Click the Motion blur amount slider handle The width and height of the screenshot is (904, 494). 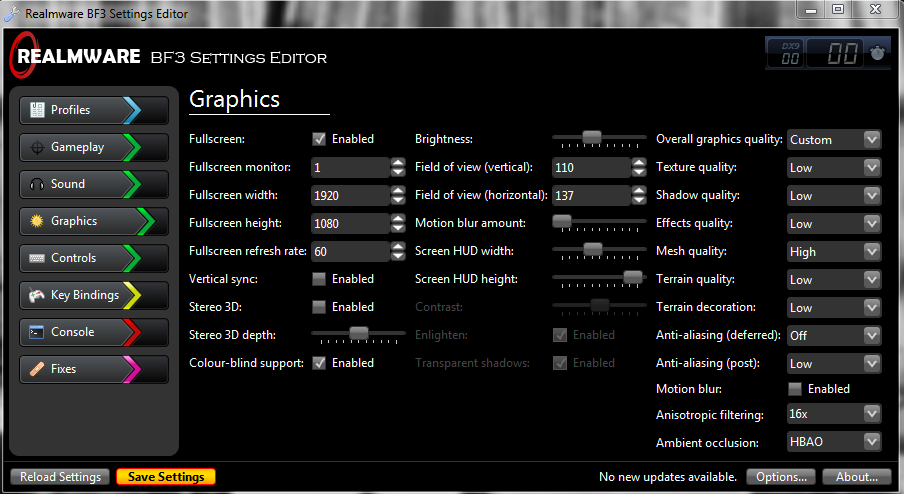pos(562,221)
